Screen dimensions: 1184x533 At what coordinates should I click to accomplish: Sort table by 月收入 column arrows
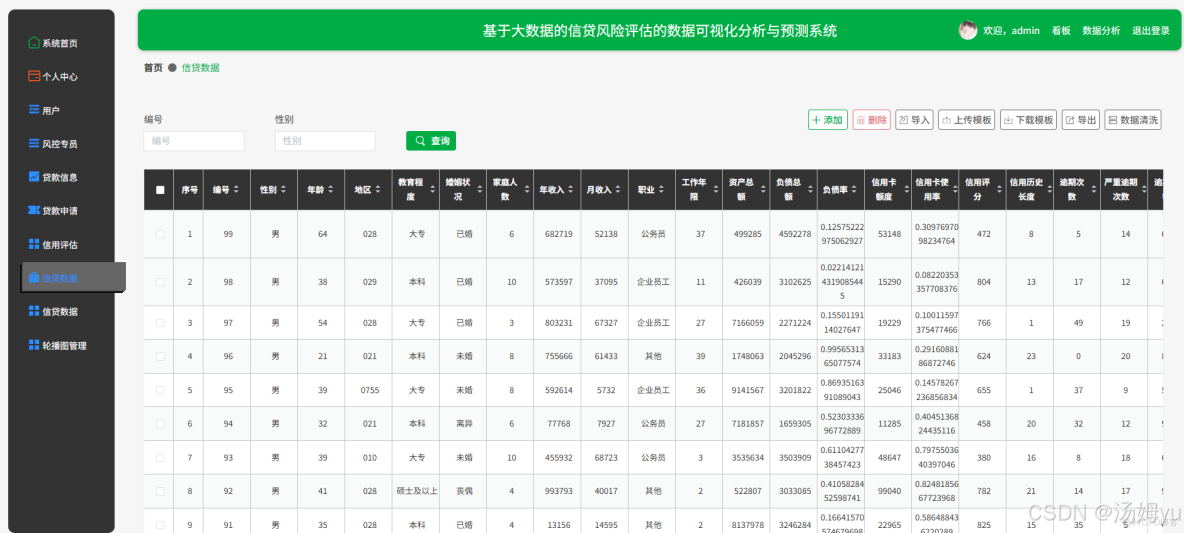coord(620,190)
